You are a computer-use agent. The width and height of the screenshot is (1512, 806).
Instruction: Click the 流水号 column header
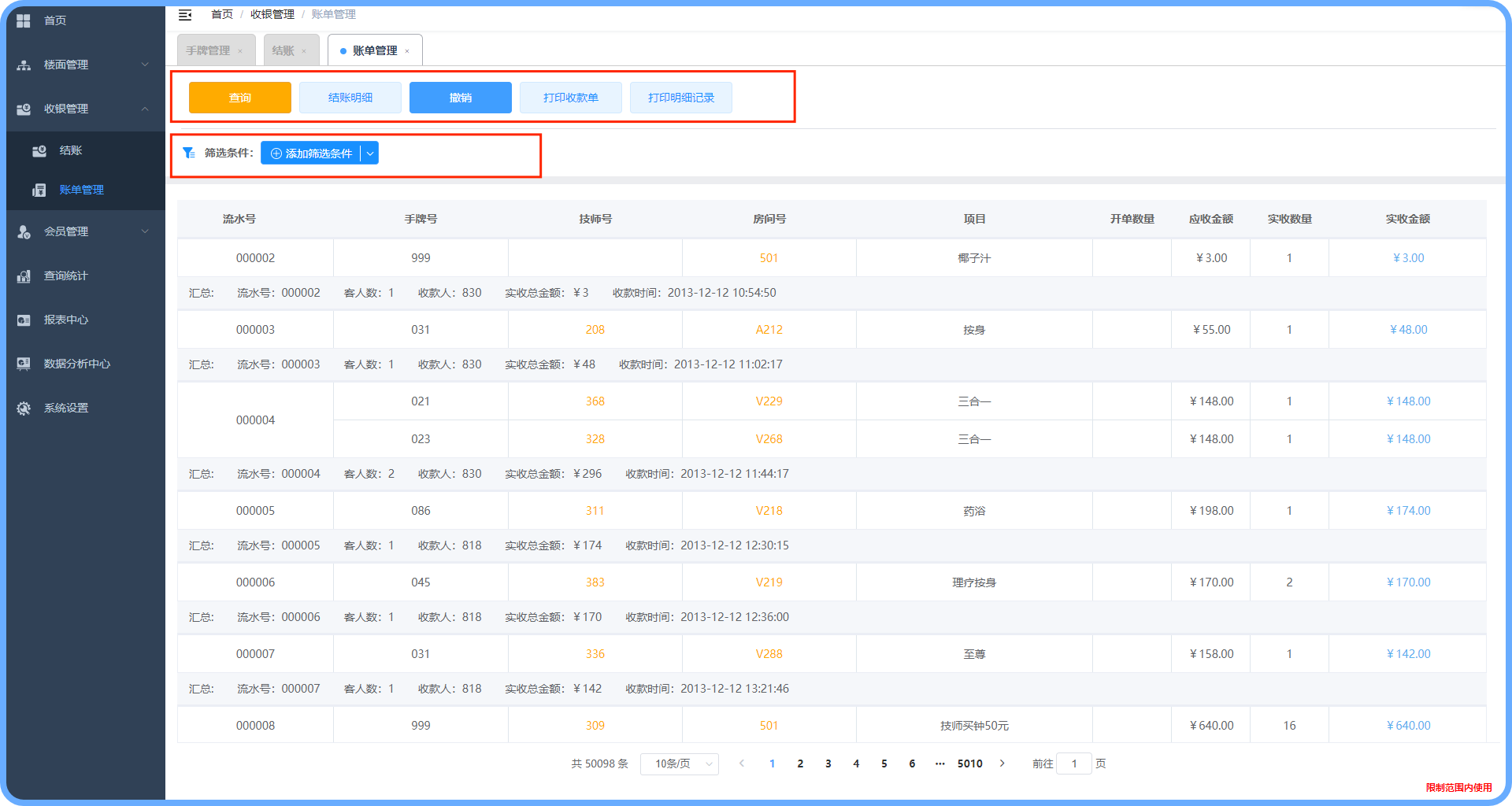239,219
